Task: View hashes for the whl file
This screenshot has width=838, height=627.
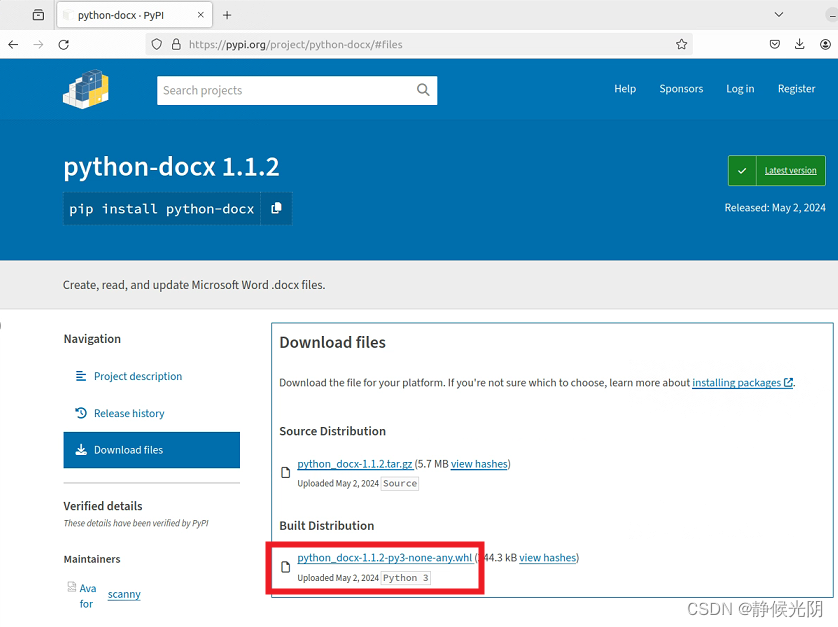Action: tap(548, 558)
